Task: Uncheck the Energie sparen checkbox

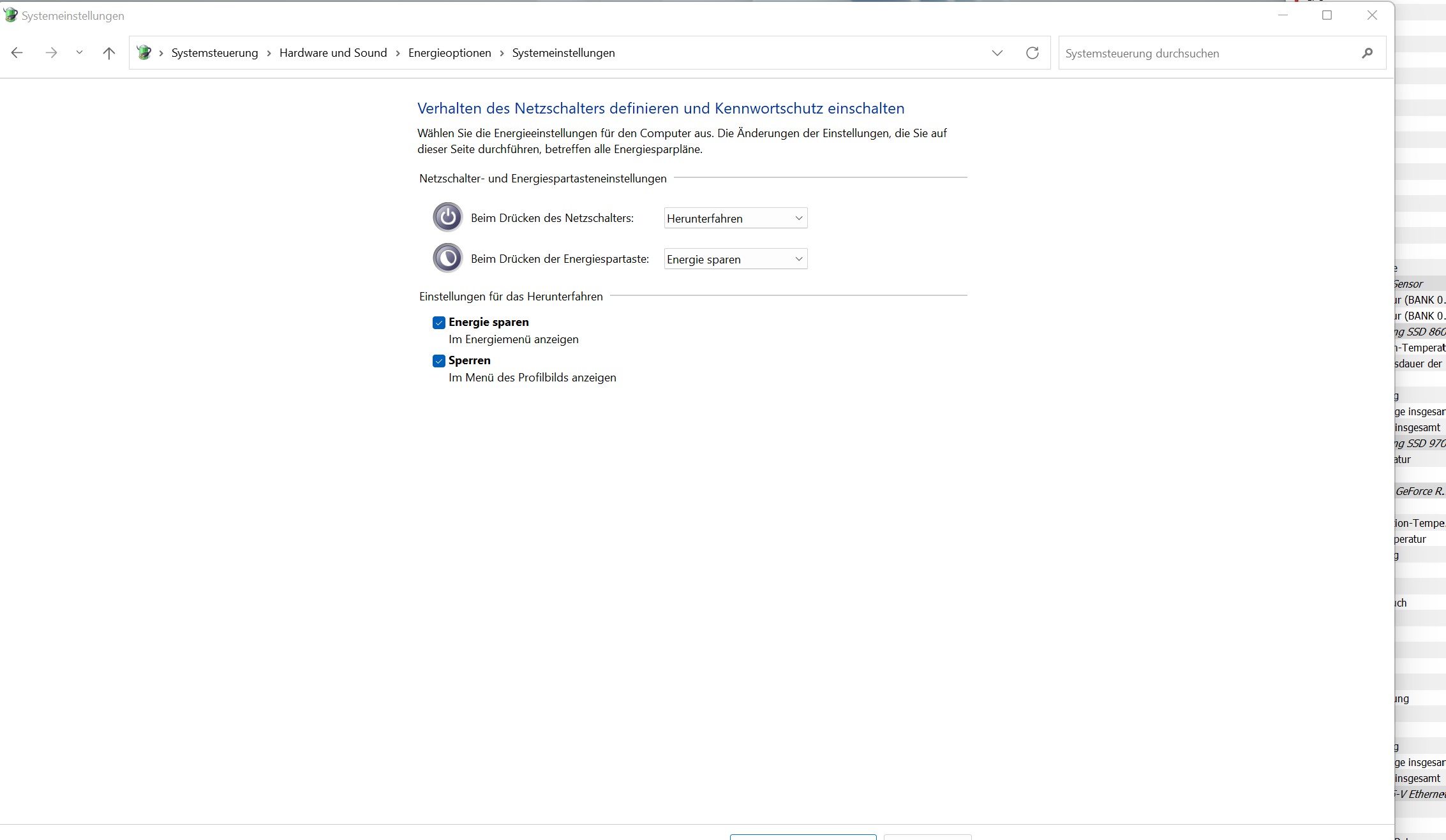Action: [x=439, y=323]
